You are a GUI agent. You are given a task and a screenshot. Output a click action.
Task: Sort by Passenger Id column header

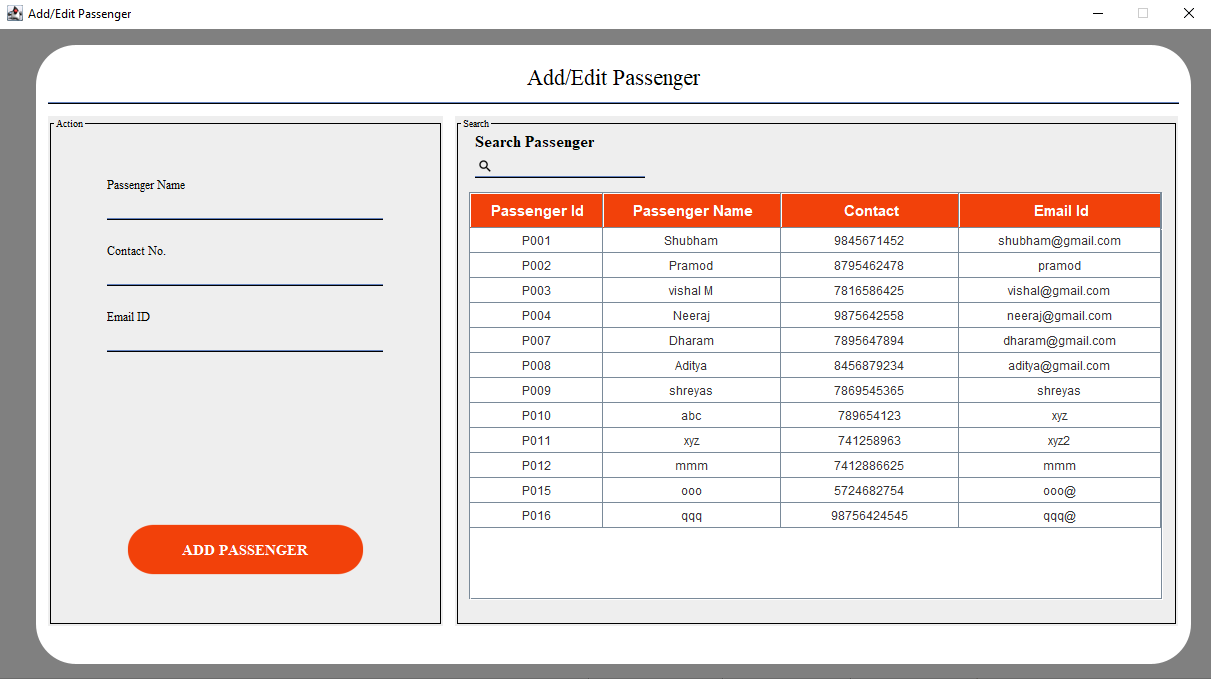(536, 211)
